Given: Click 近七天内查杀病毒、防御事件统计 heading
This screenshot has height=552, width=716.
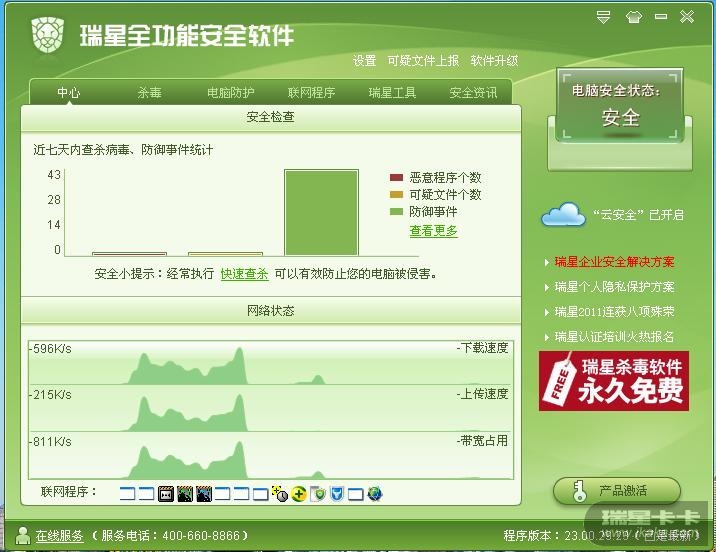Looking at the screenshot, I should (x=123, y=150).
